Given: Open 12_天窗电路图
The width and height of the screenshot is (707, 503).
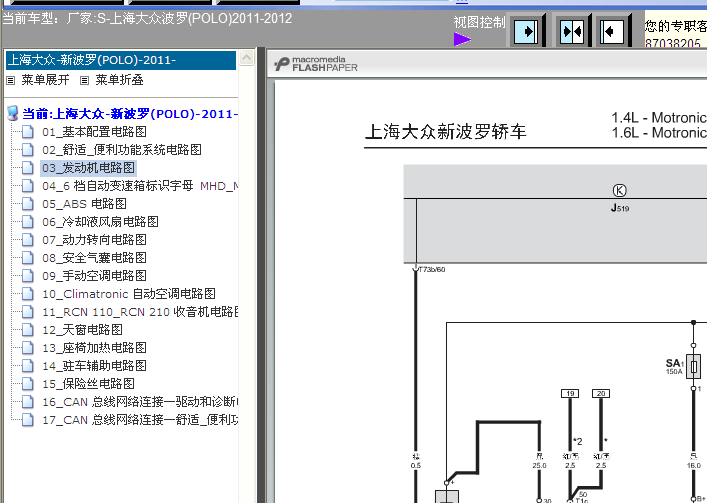Looking at the screenshot, I should point(82,330).
